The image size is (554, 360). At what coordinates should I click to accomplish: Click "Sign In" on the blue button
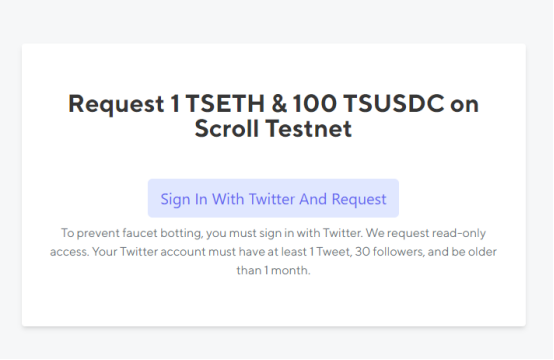pyautogui.click(x=184, y=199)
